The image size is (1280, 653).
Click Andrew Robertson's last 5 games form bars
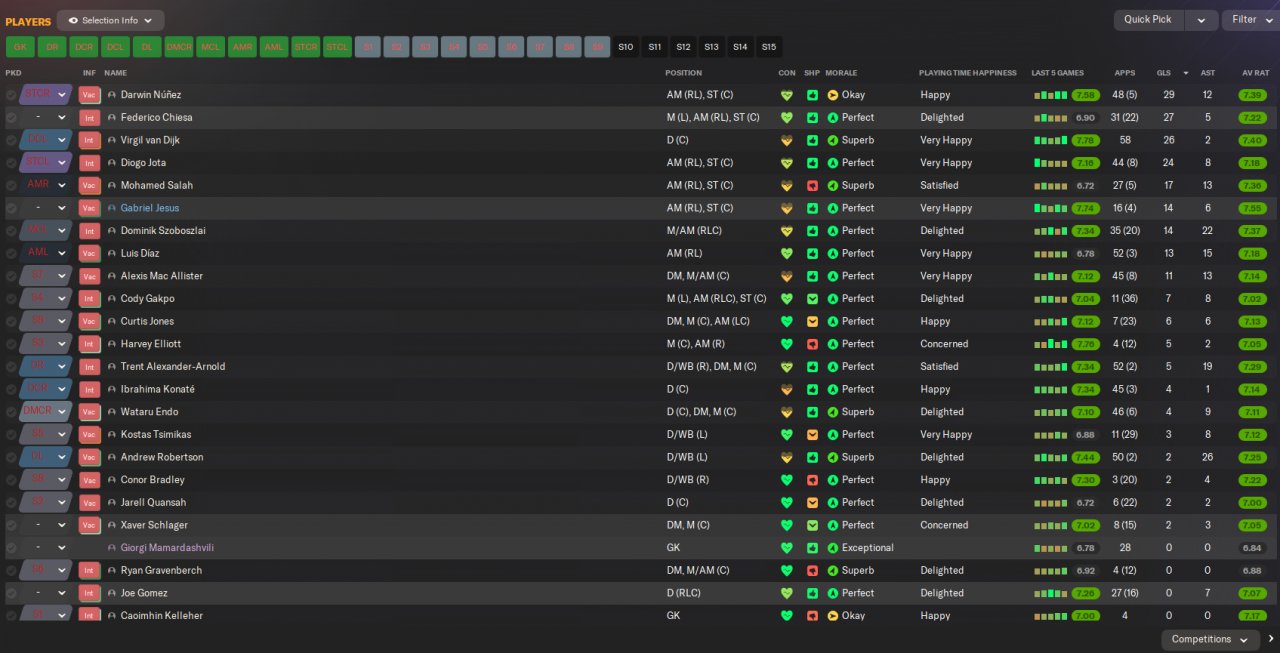click(x=1050, y=457)
